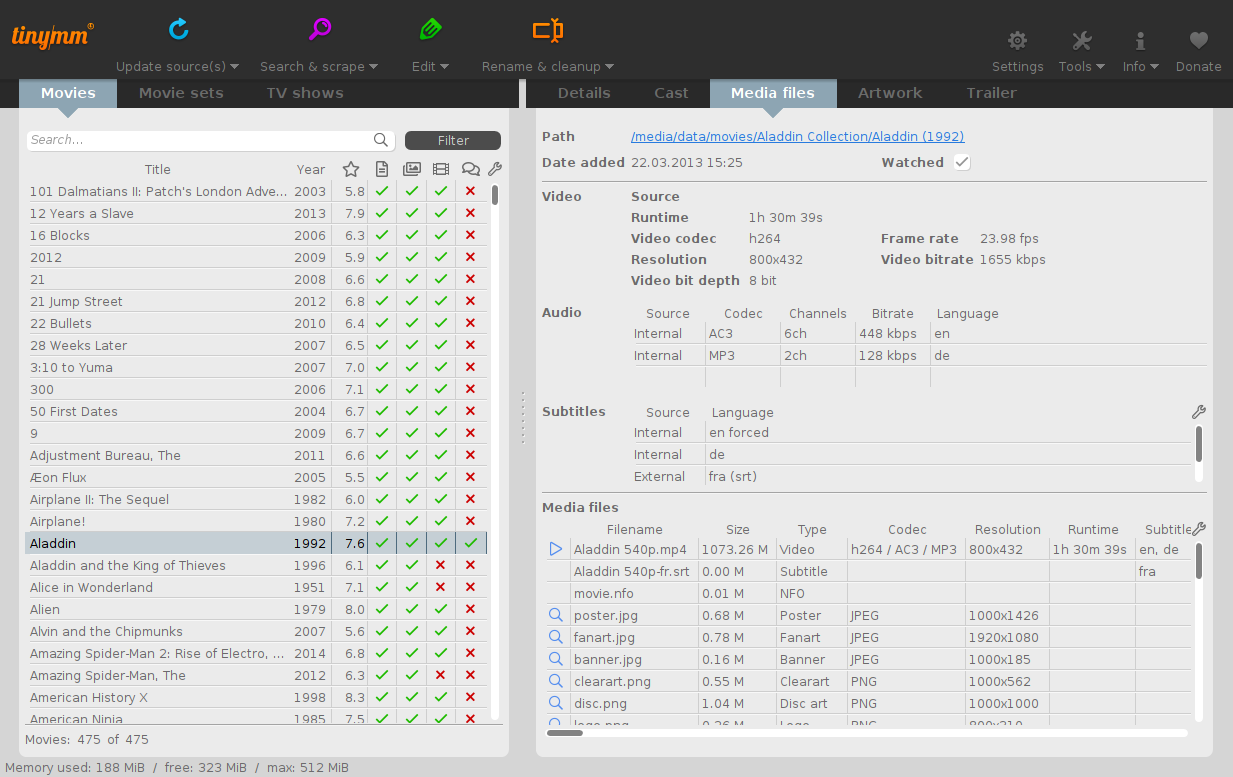Select movie 12 Years a Slave
This screenshot has width=1233, height=777.
(257, 213)
